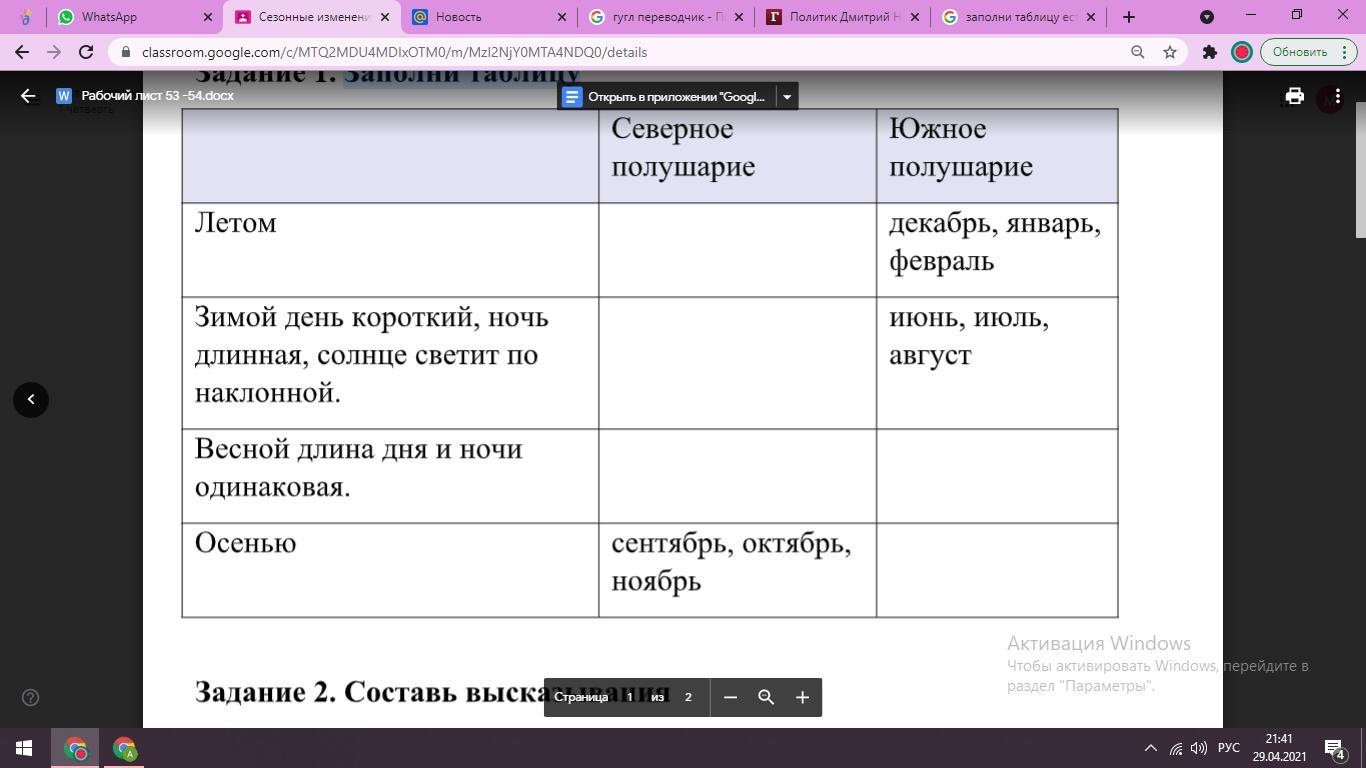The height and width of the screenshot is (768, 1366).
Task: Reload the page in Chrome
Action: (86, 52)
